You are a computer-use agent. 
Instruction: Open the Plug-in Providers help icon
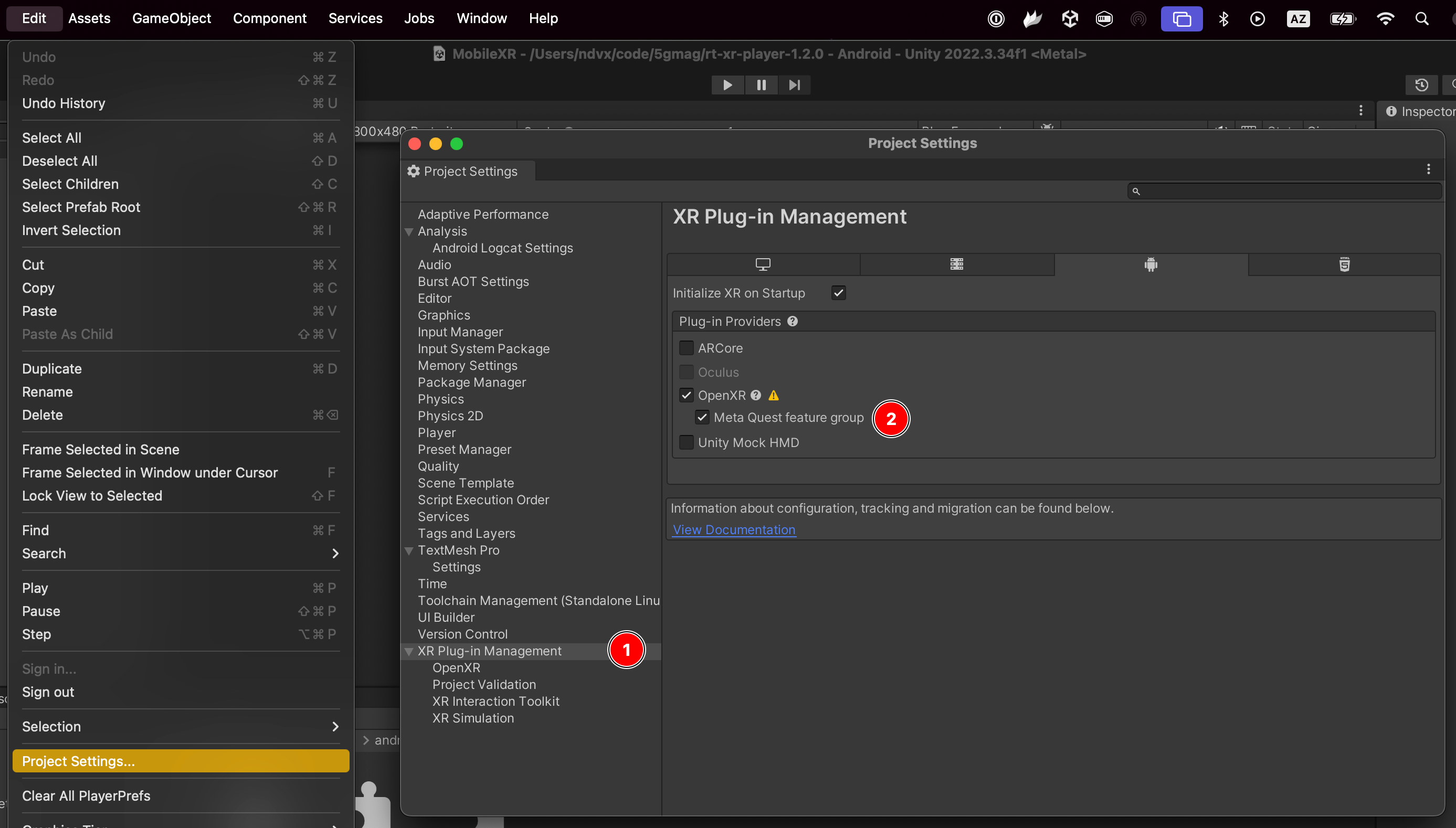coord(792,321)
